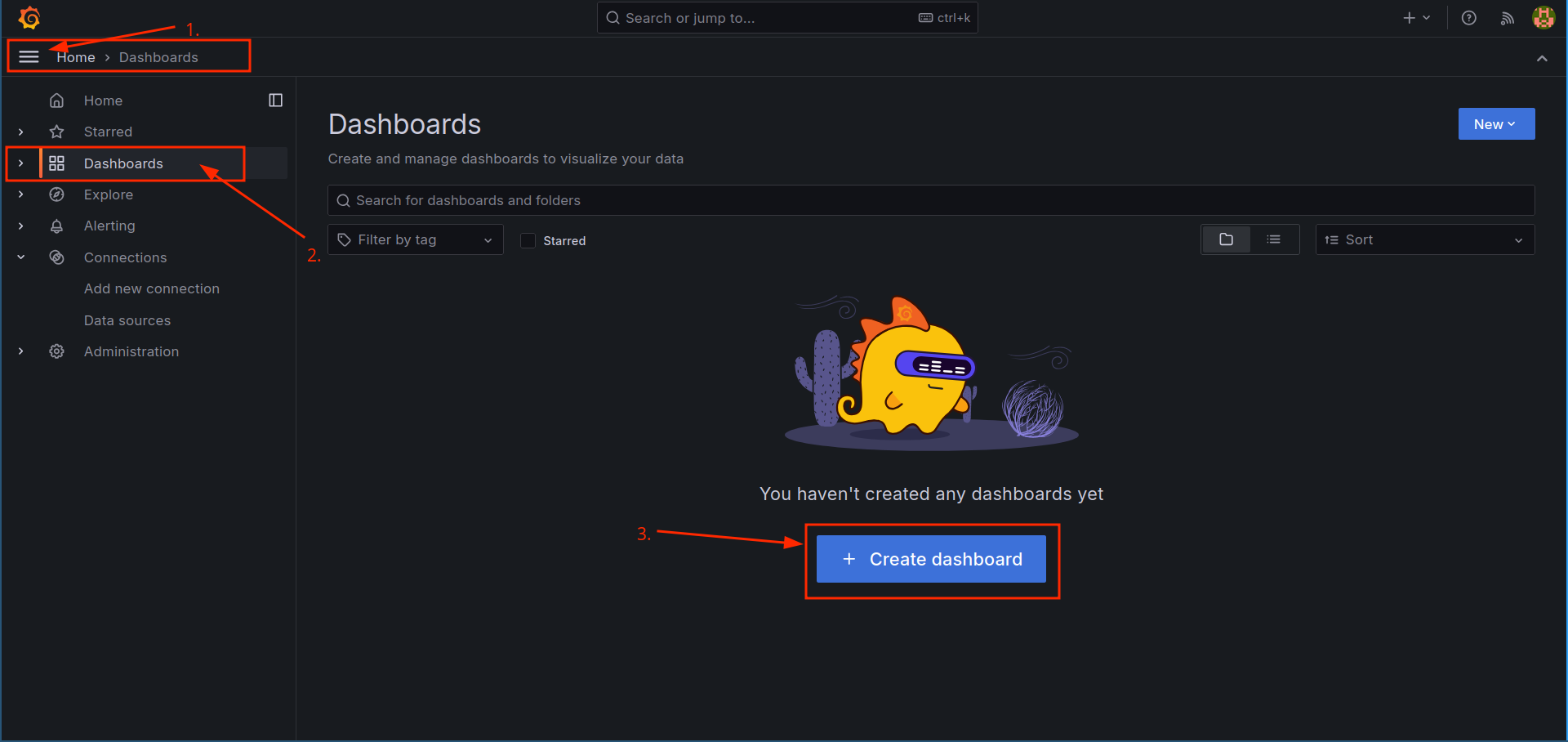Open Explore in the sidebar
This screenshot has height=742, width=1568.
pyautogui.click(x=109, y=194)
